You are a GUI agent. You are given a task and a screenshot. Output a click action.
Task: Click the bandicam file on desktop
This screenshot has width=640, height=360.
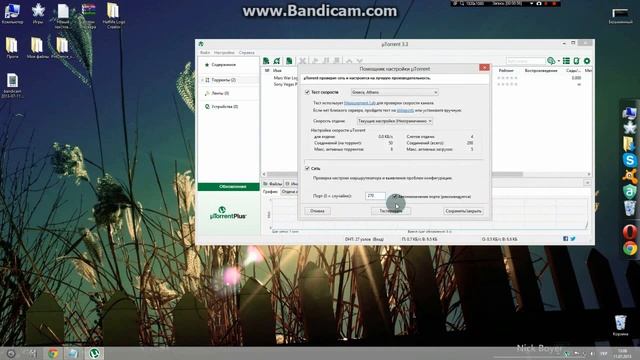(x=12, y=85)
